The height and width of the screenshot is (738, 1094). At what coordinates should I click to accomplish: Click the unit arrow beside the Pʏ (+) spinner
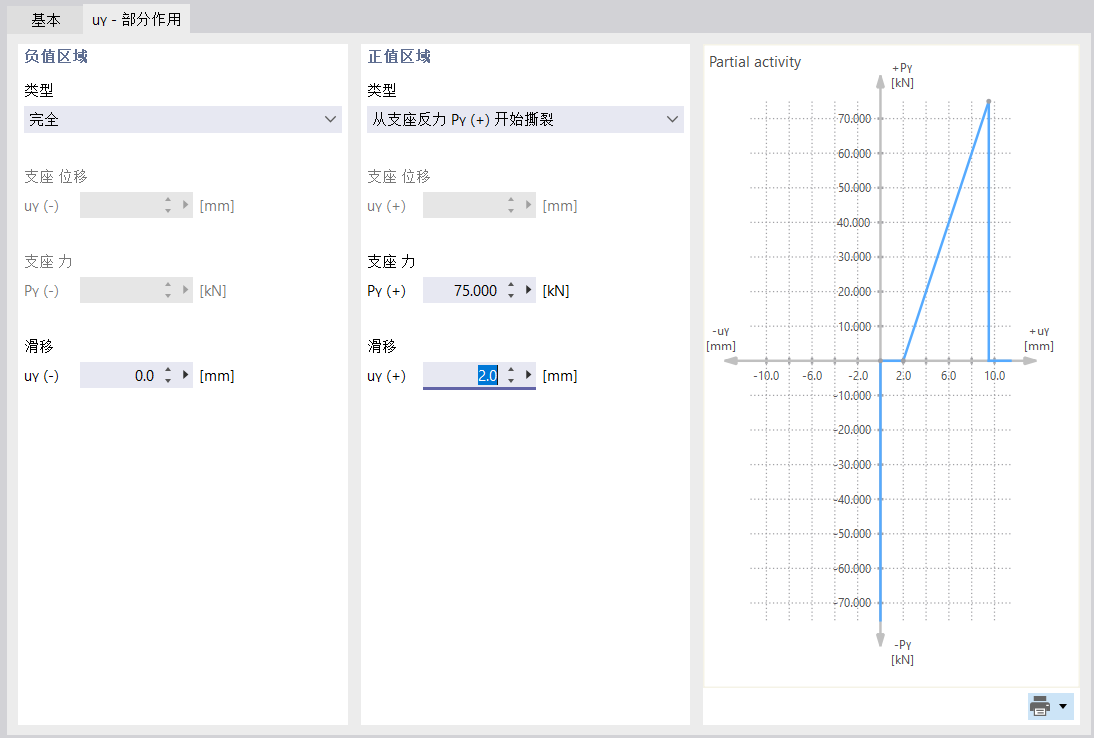[x=529, y=290]
